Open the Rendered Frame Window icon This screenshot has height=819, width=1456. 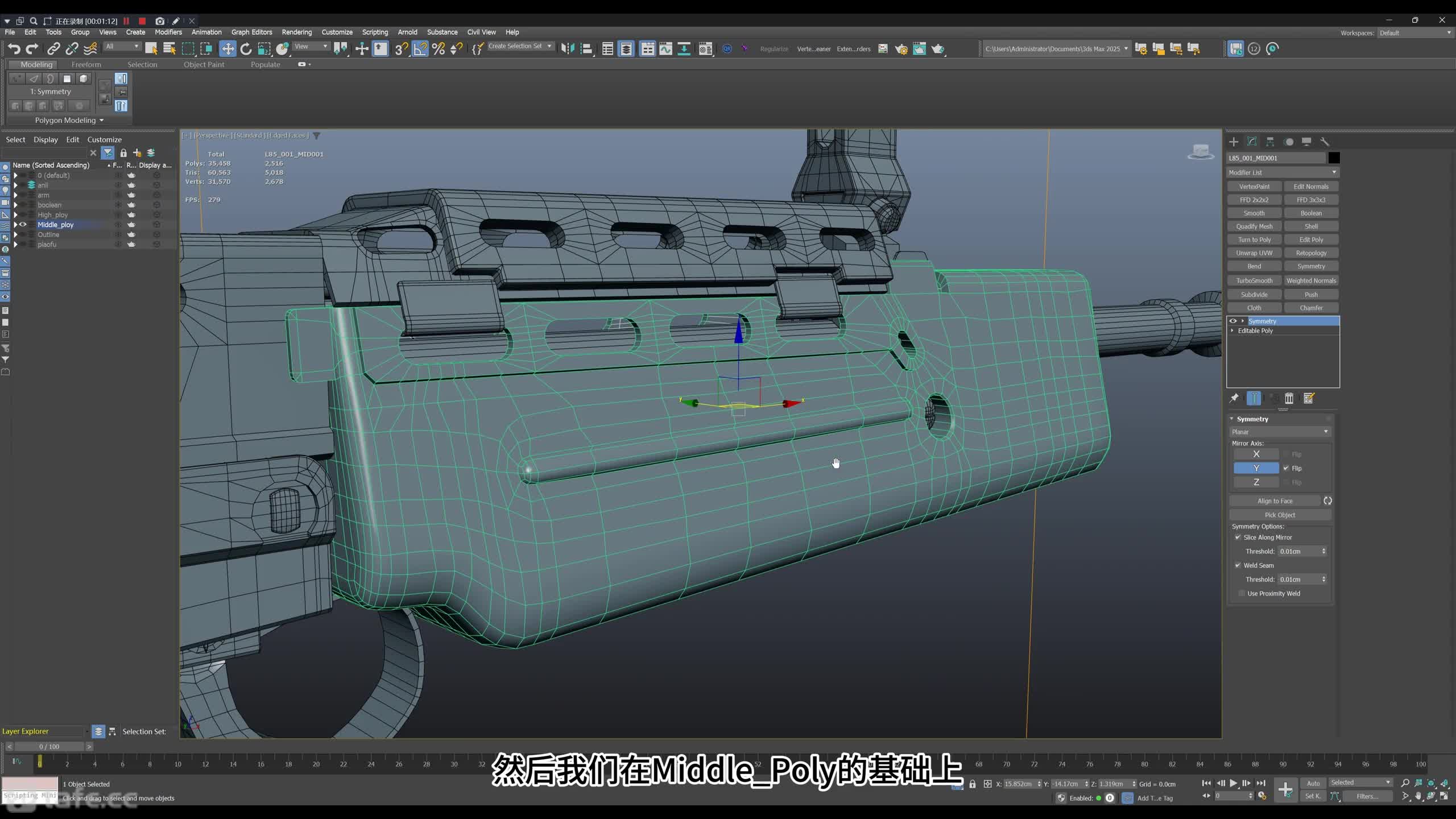click(919, 49)
